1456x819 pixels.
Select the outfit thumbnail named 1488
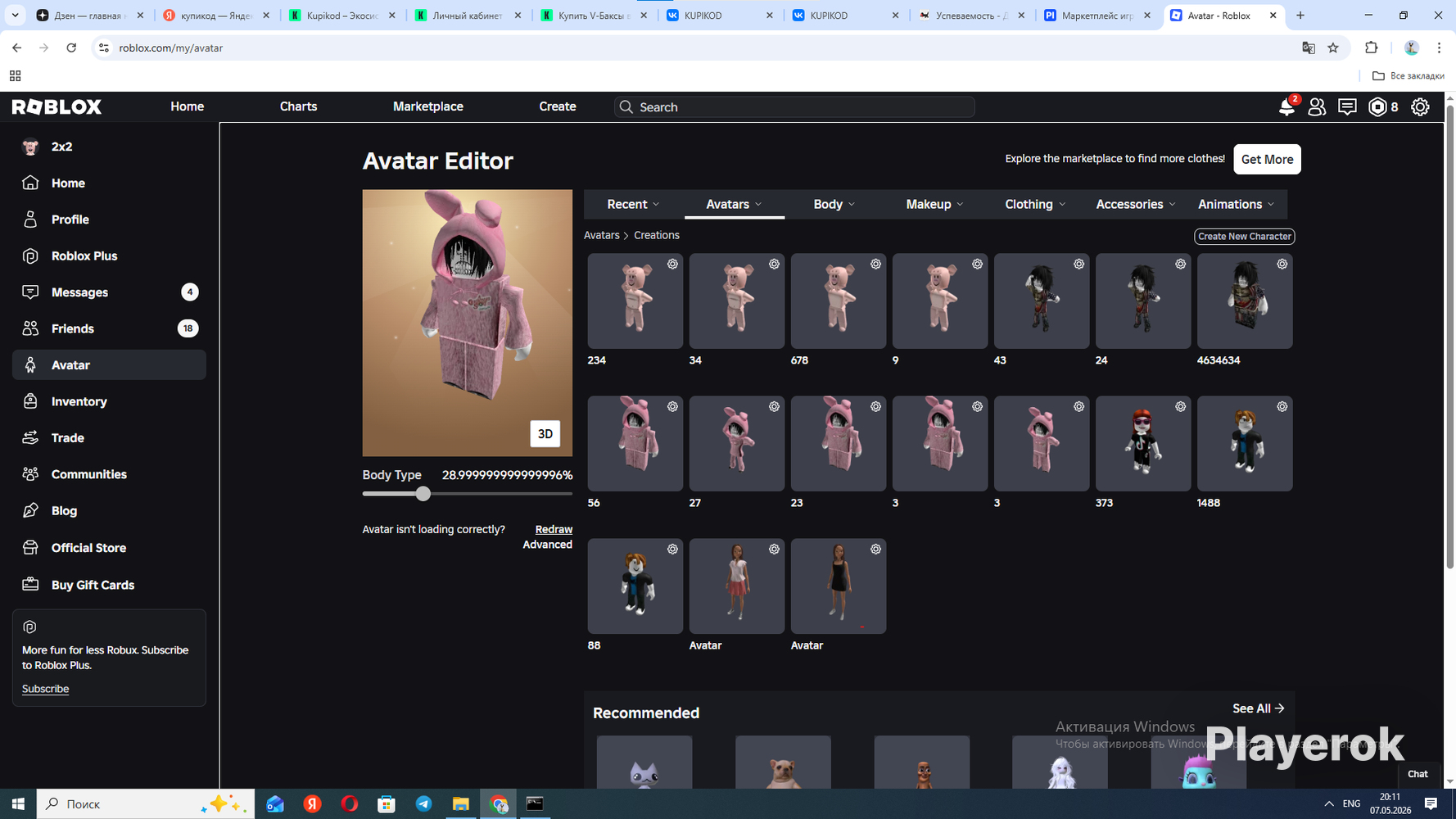[1245, 444]
